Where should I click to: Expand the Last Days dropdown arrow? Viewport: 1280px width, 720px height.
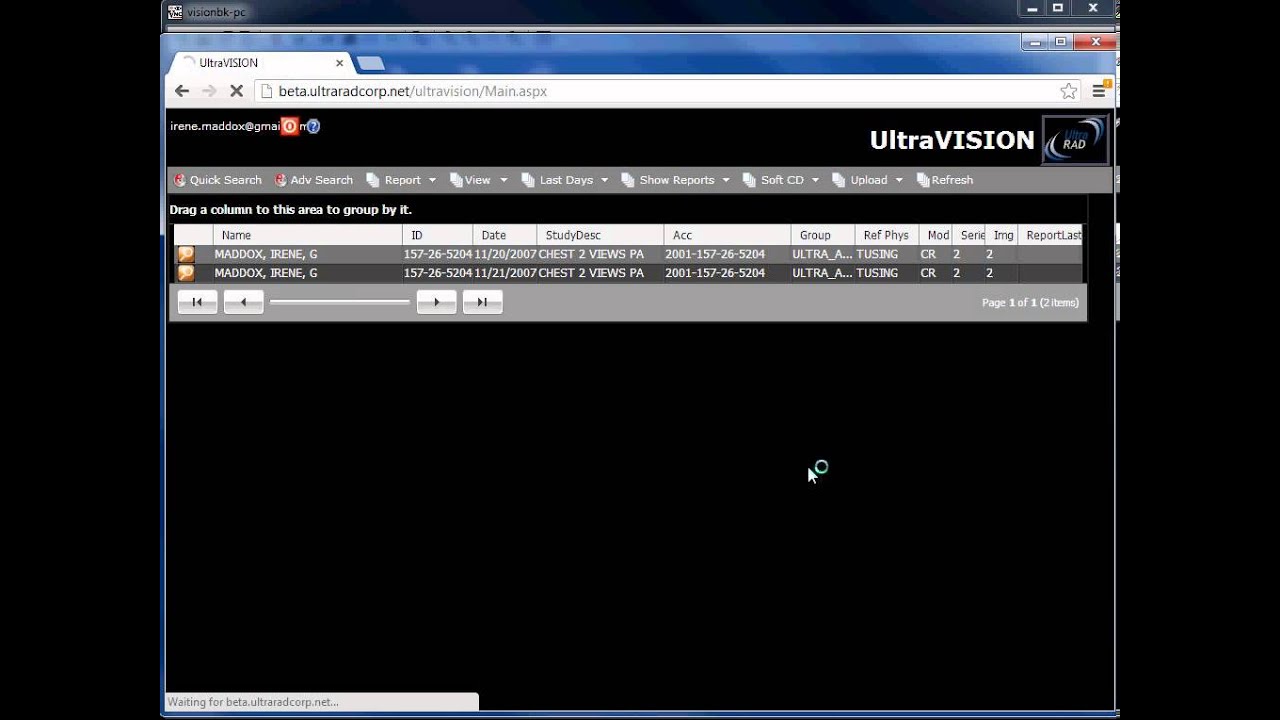pyautogui.click(x=604, y=180)
